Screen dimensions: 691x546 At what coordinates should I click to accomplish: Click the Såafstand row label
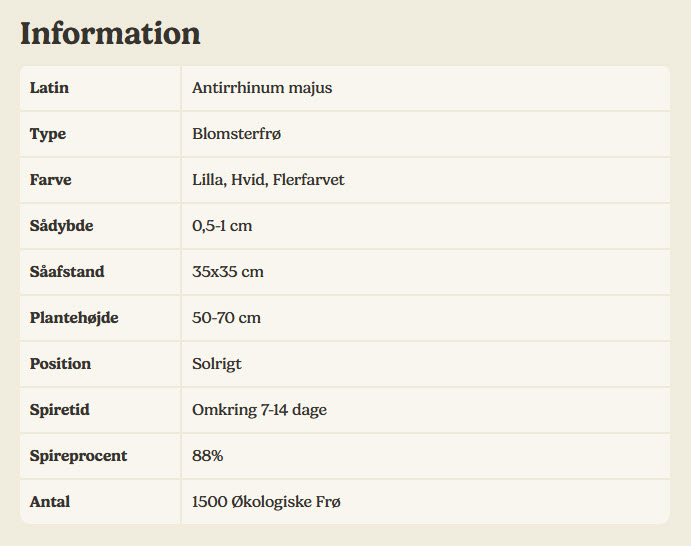coord(67,272)
